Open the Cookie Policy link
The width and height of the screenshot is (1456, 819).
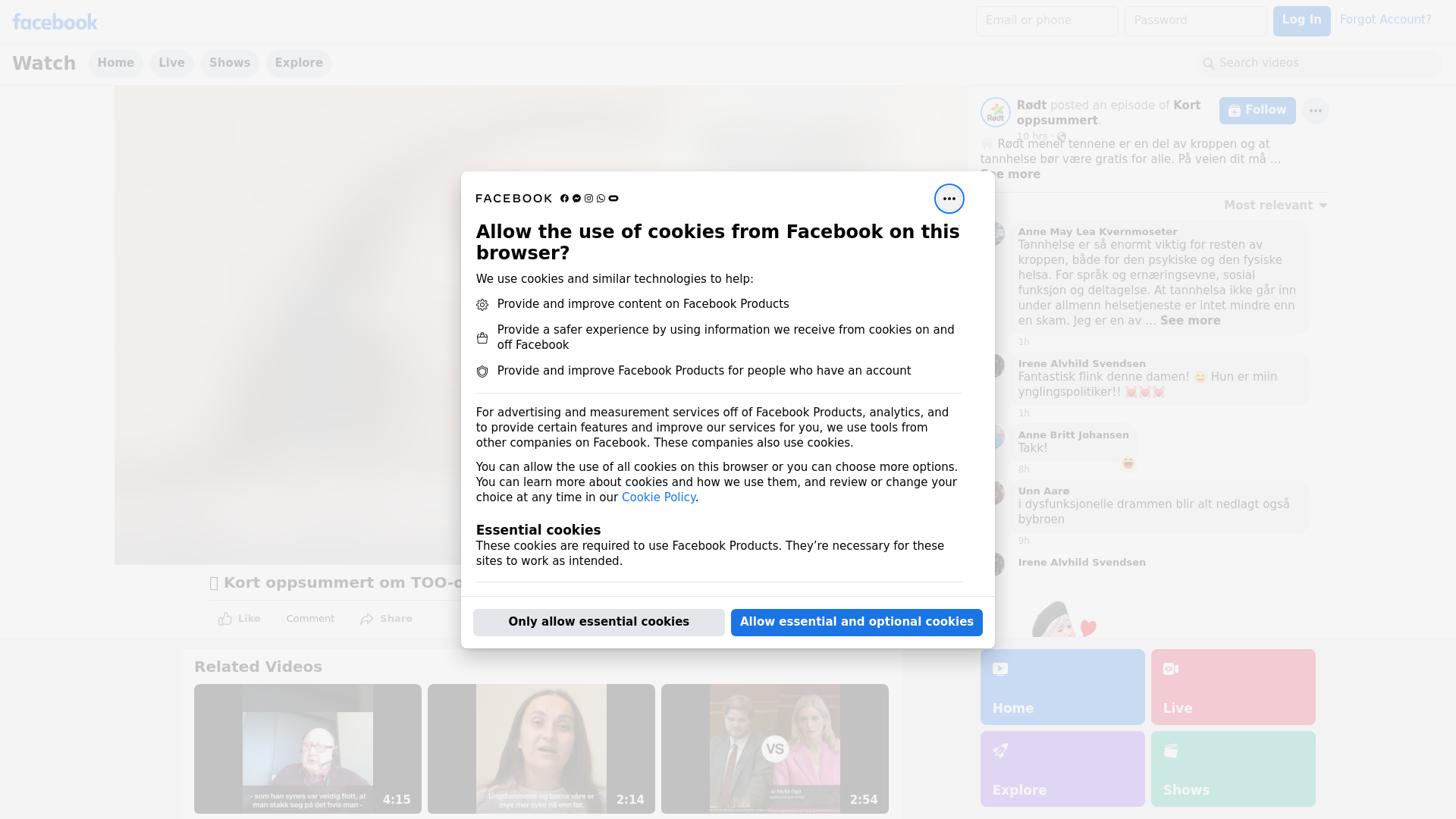pos(658,497)
